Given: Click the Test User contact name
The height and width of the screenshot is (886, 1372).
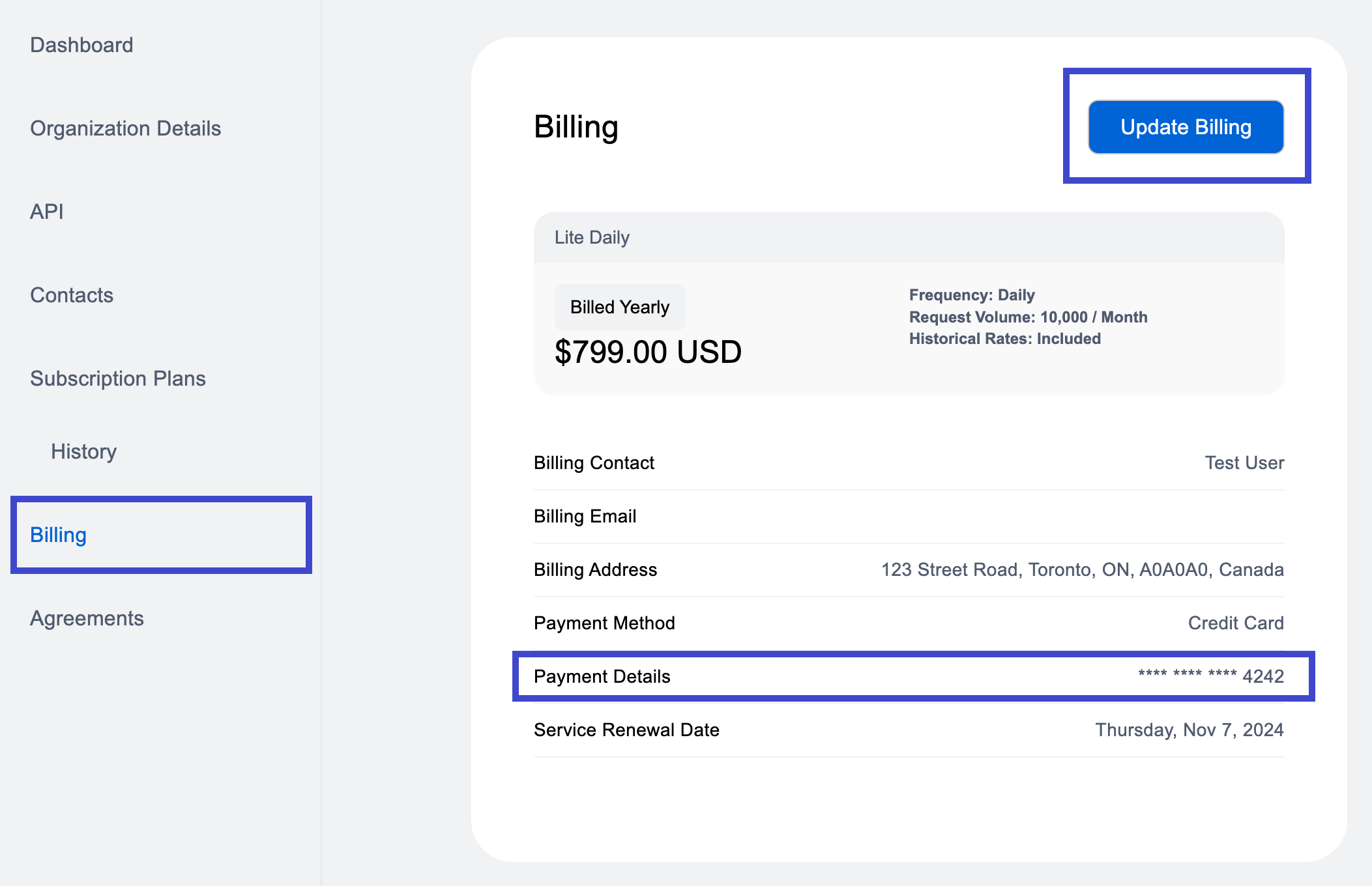Looking at the screenshot, I should [1244, 463].
